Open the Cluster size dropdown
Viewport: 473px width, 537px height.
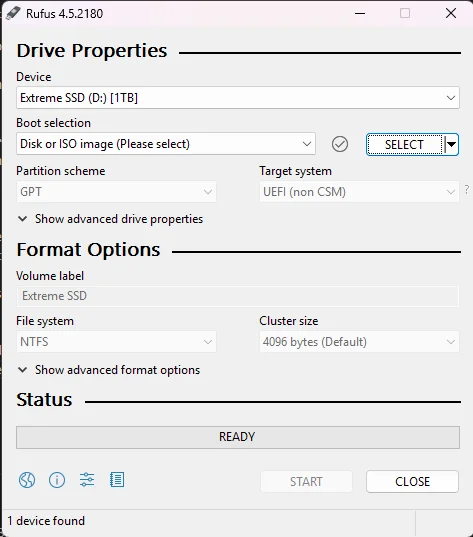[359, 342]
